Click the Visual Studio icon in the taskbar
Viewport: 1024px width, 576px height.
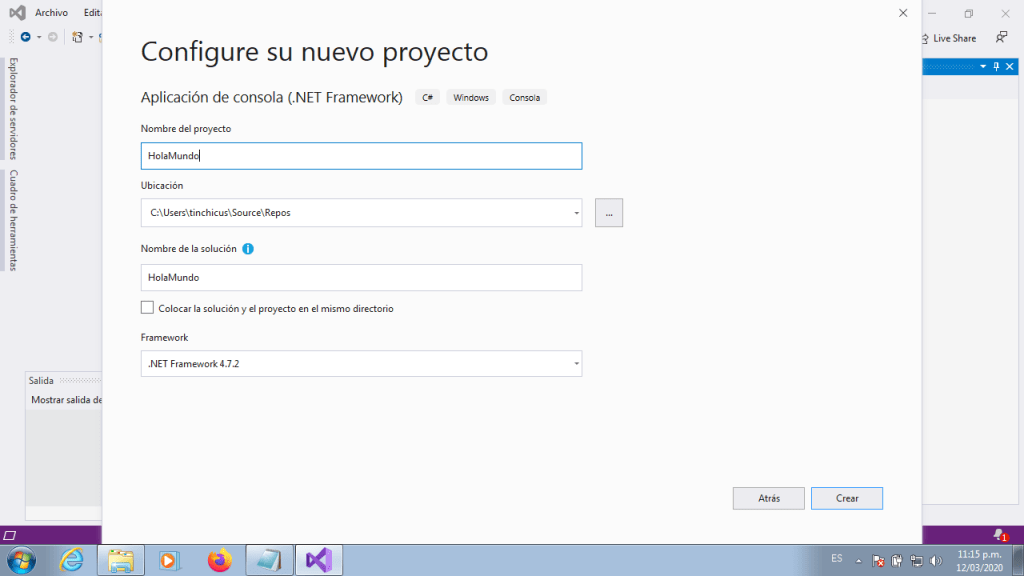(319, 560)
